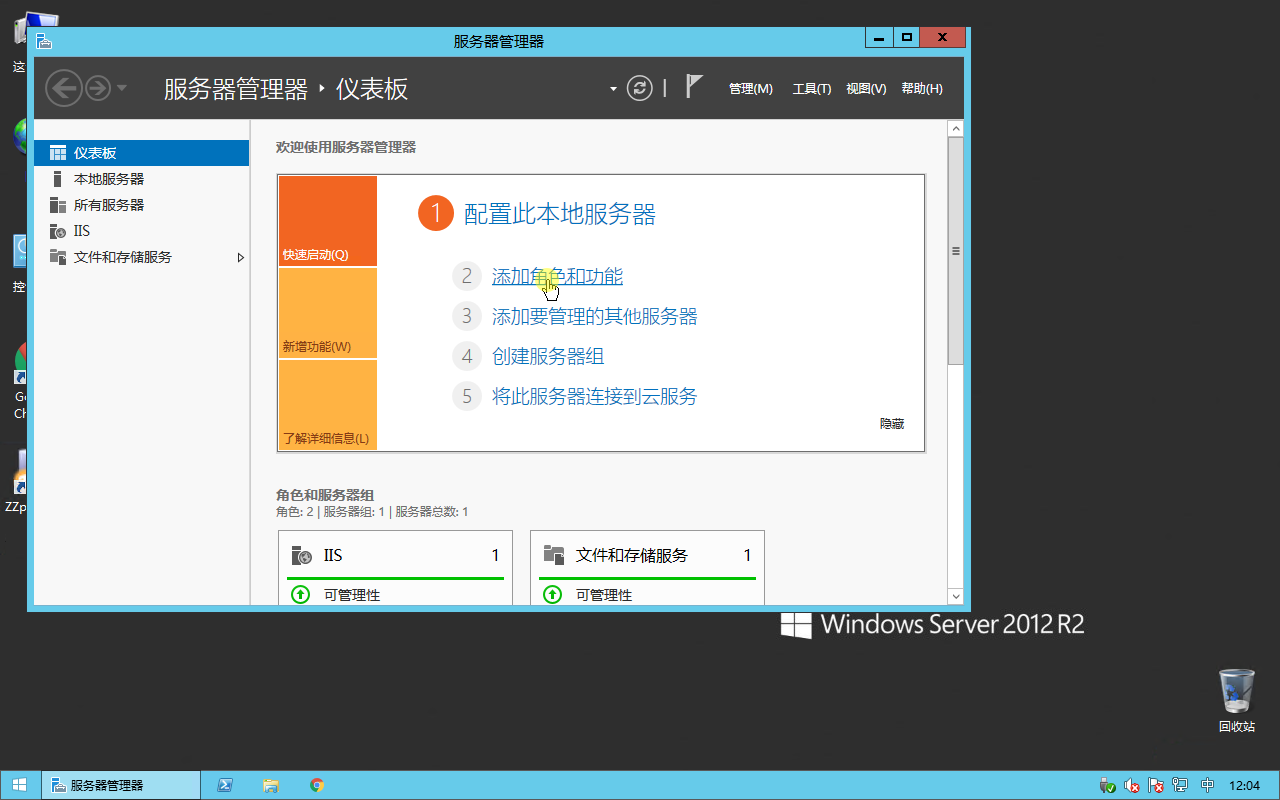Click the IIS role tile header

(395, 555)
